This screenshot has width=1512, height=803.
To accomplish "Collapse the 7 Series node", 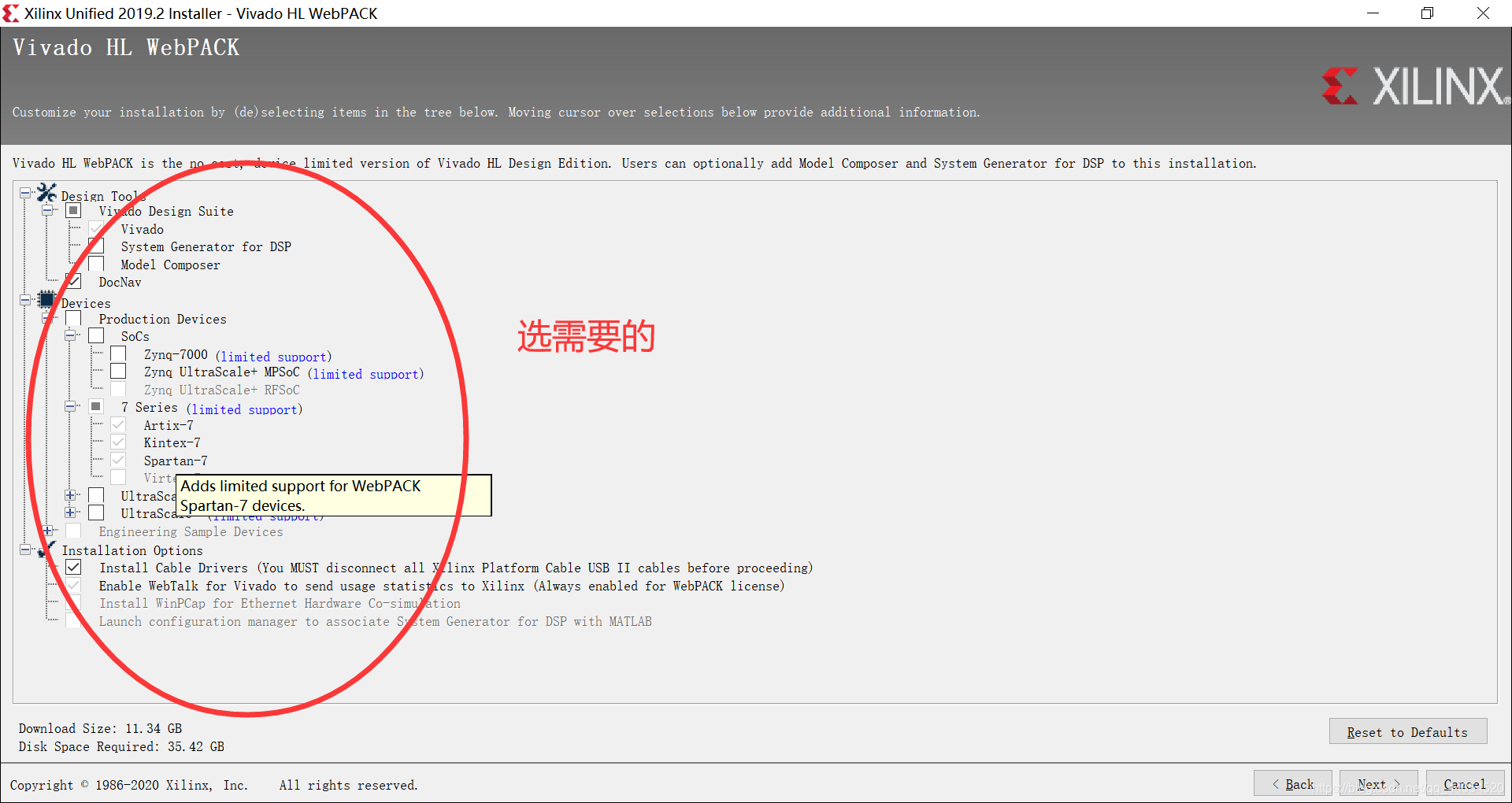I will [70, 406].
